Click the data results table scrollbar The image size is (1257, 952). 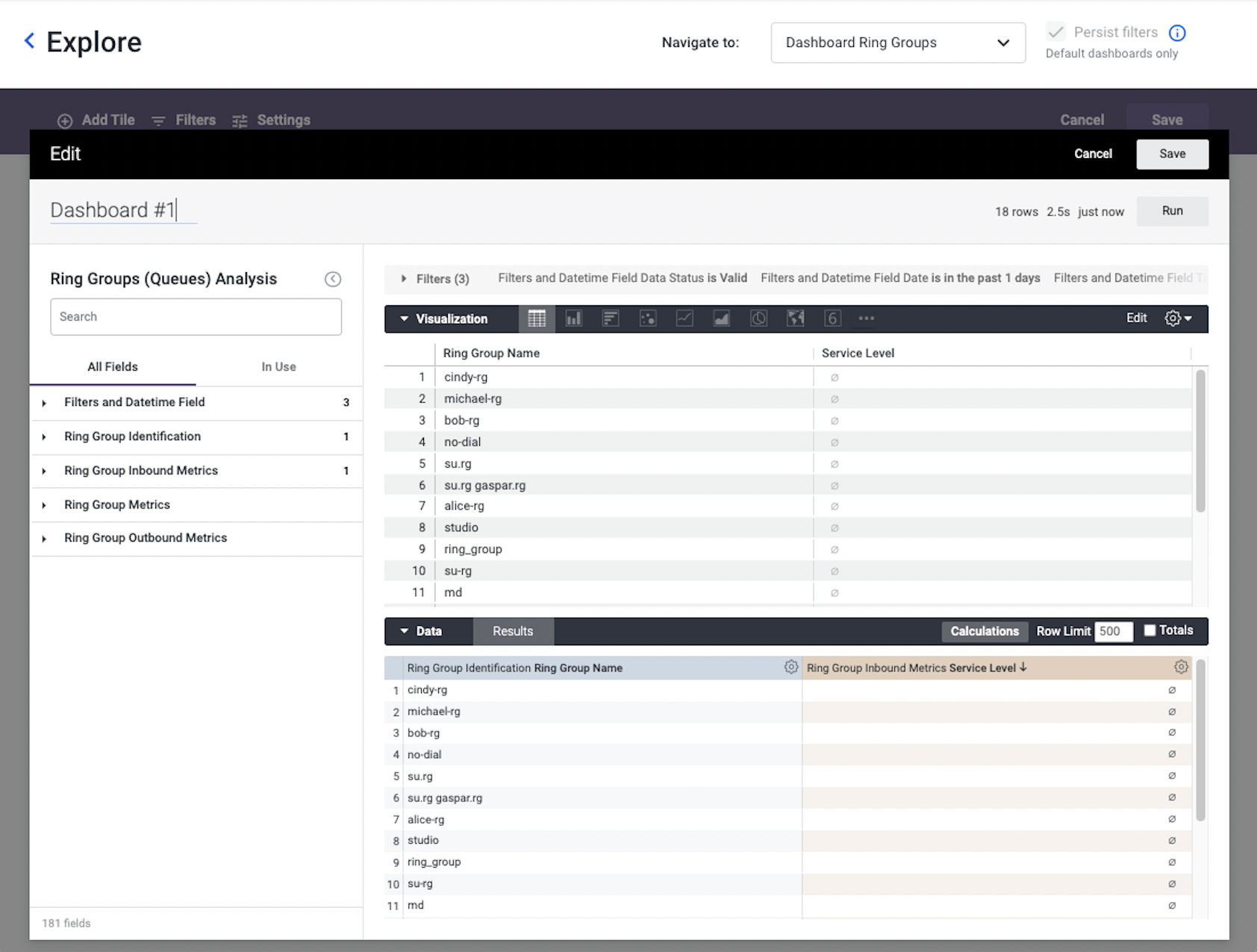point(1200,740)
